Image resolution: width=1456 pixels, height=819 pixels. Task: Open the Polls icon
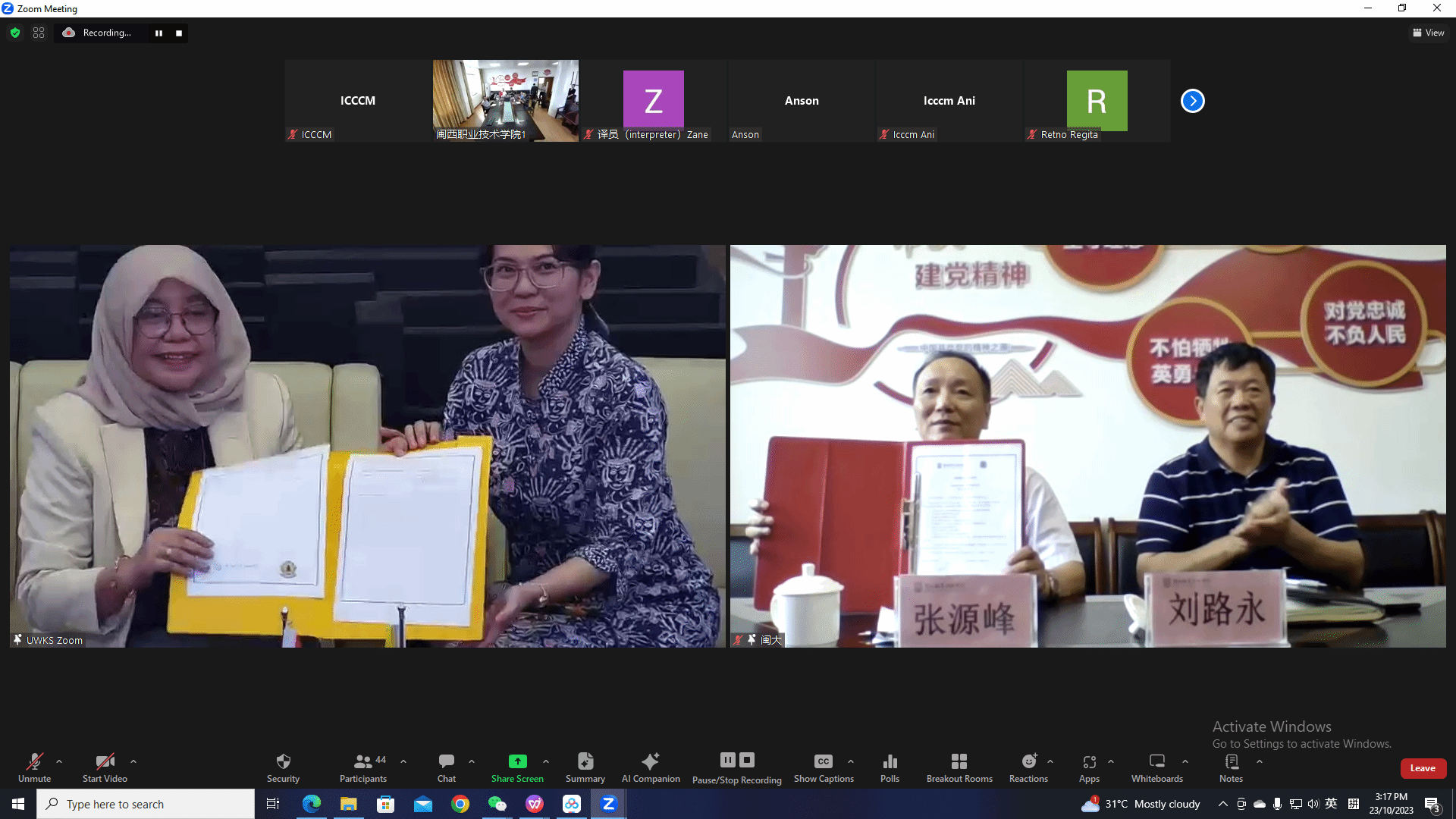click(x=890, y=761)
